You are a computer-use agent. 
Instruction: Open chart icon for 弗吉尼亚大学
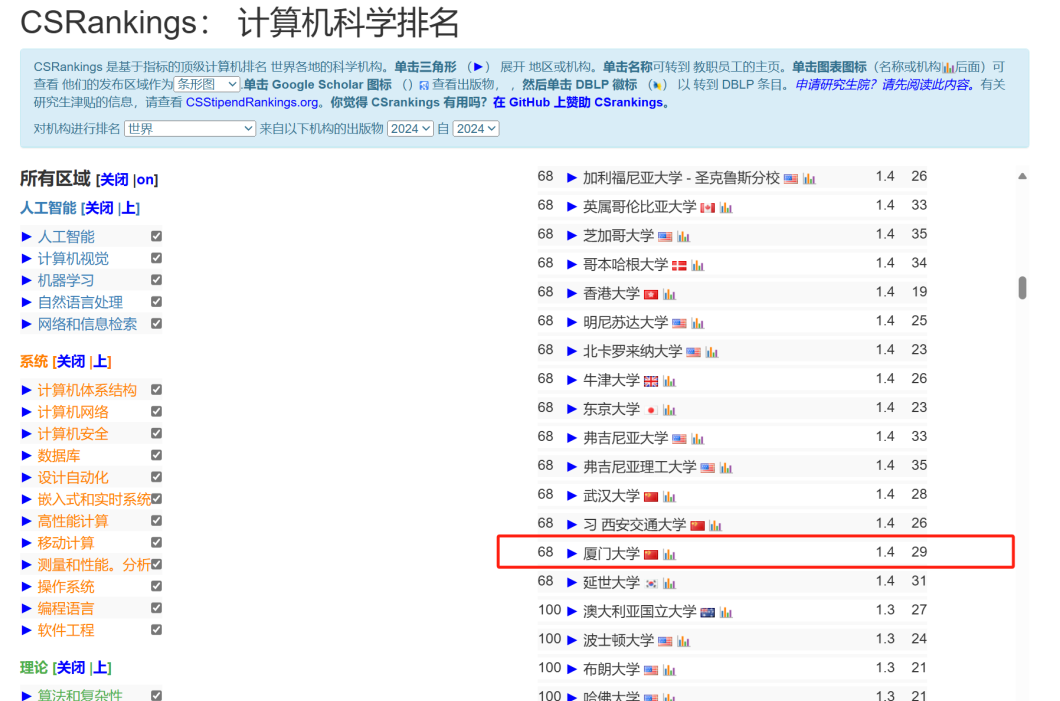tap(698, 439)
